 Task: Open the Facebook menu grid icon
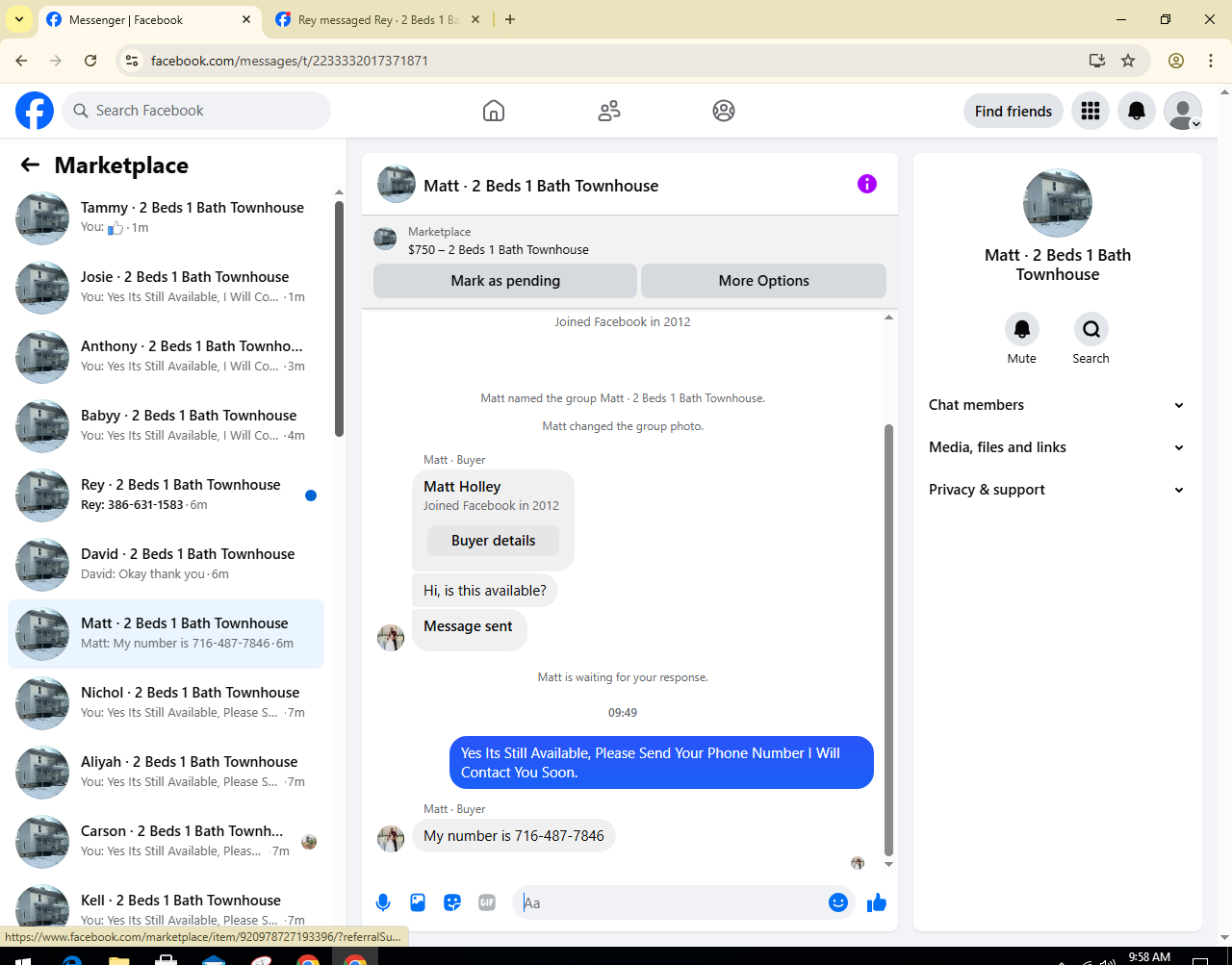pyautogui.click(x=1091, y=111)
